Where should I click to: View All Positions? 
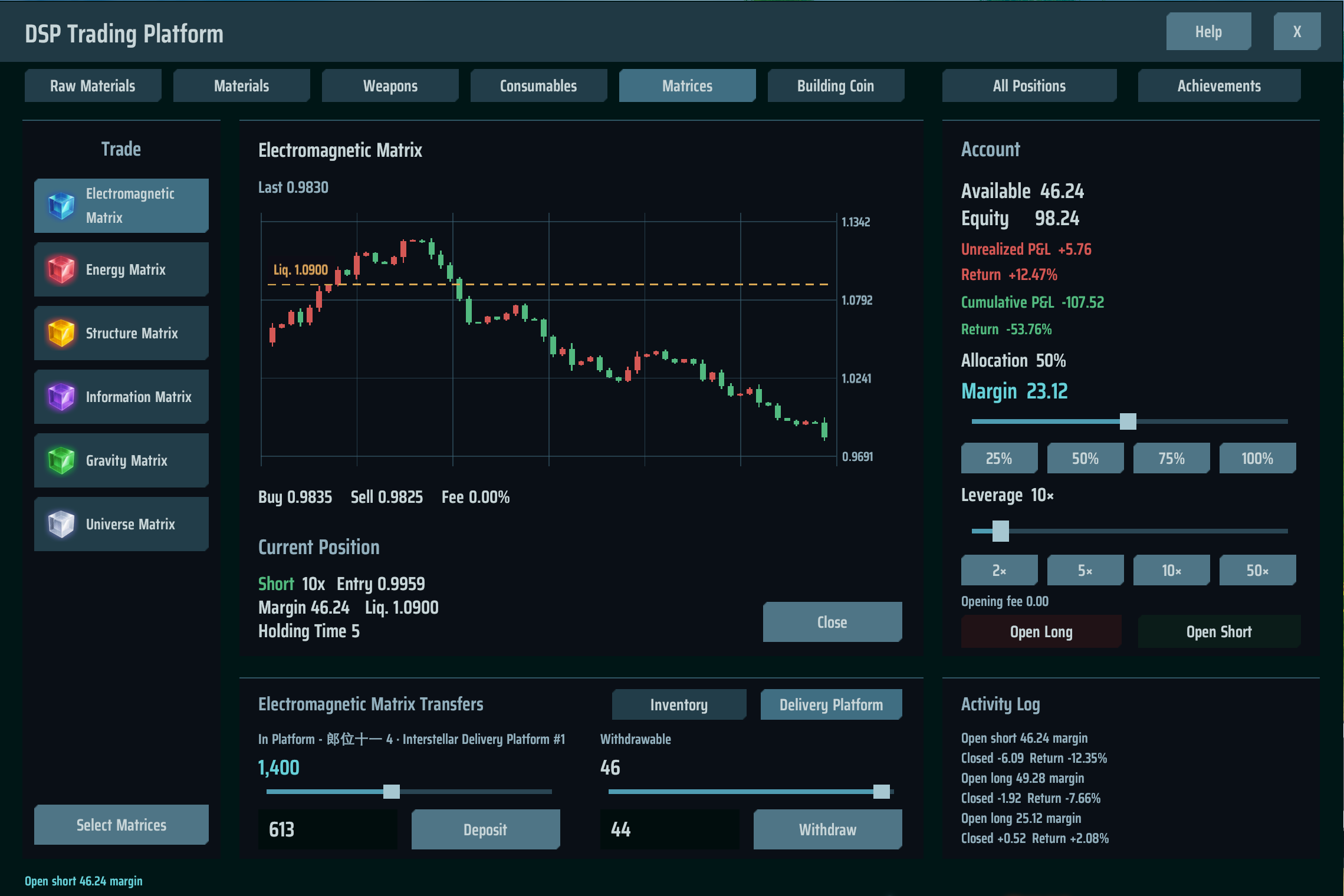[1029, 85]
